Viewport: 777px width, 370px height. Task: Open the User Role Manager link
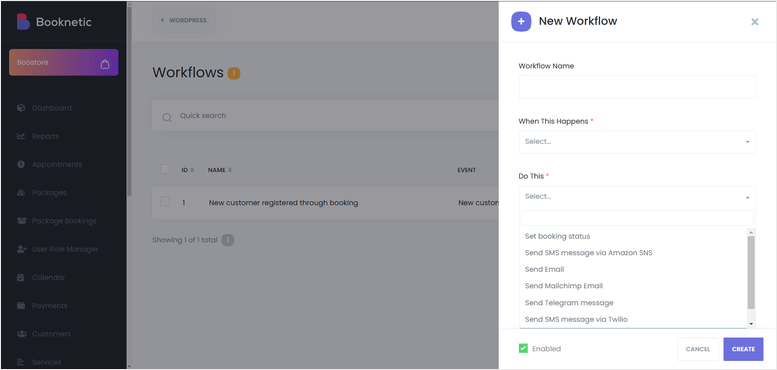[65, 249]
